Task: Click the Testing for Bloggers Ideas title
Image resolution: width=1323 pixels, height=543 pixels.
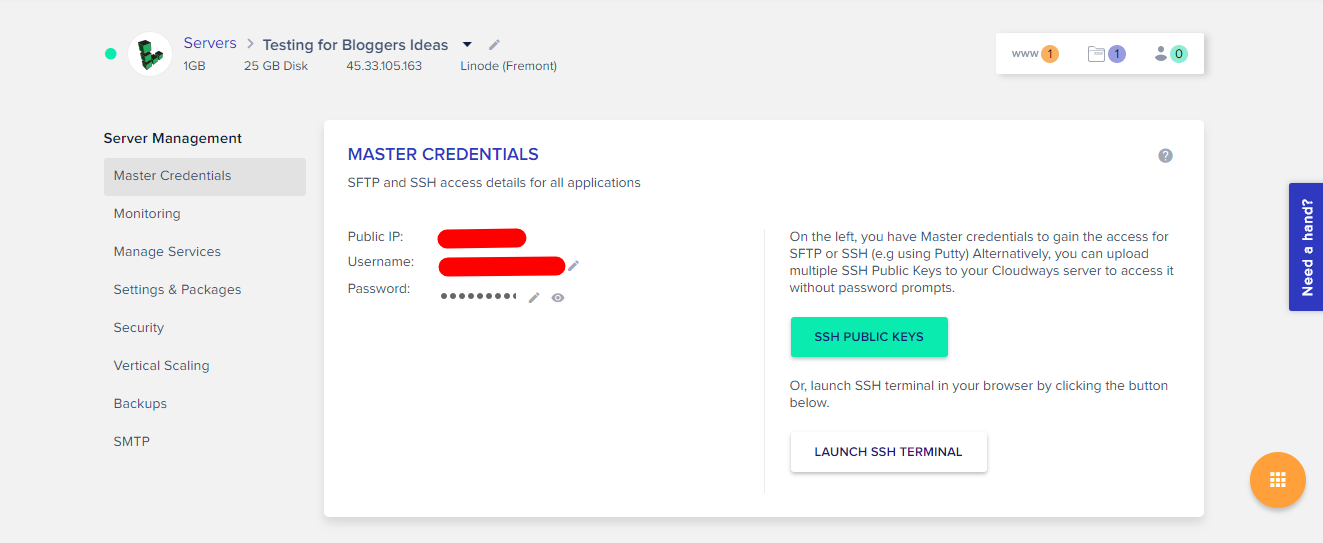Action: point(355,45)
